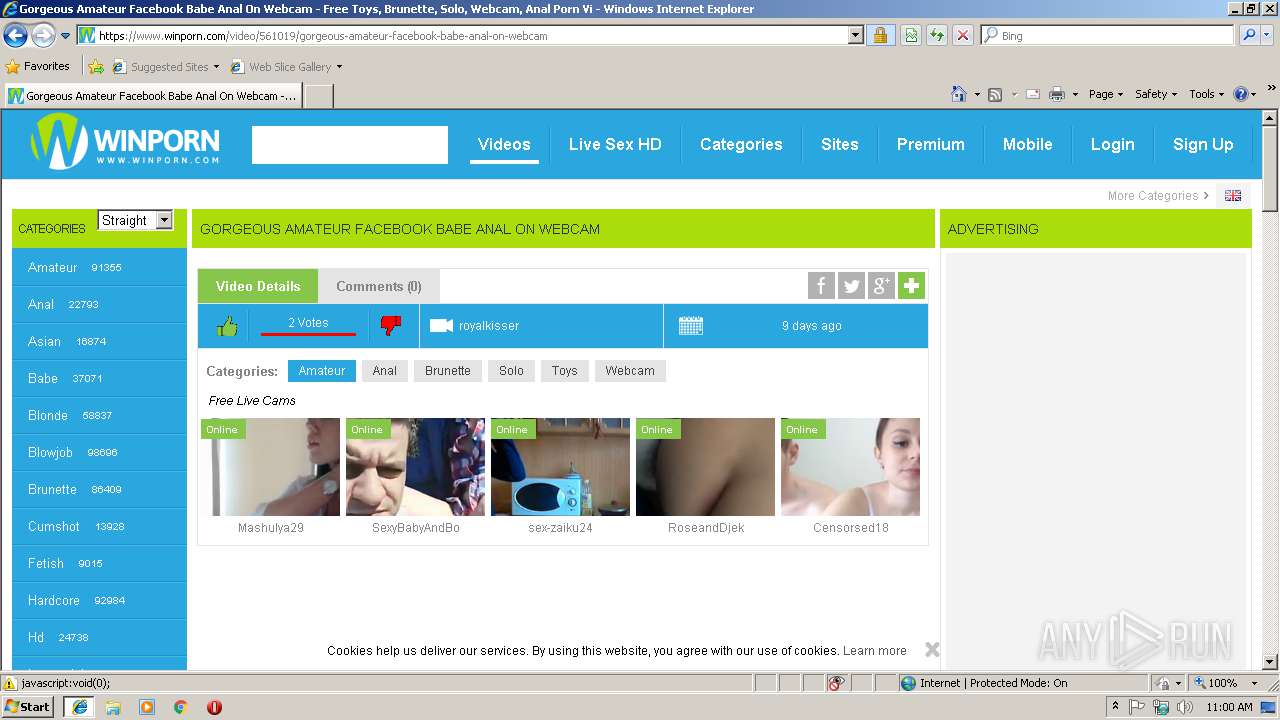Screen dimensions: 1280x720
Task: Click the Learn more cookie link
Action: point(875,651)
